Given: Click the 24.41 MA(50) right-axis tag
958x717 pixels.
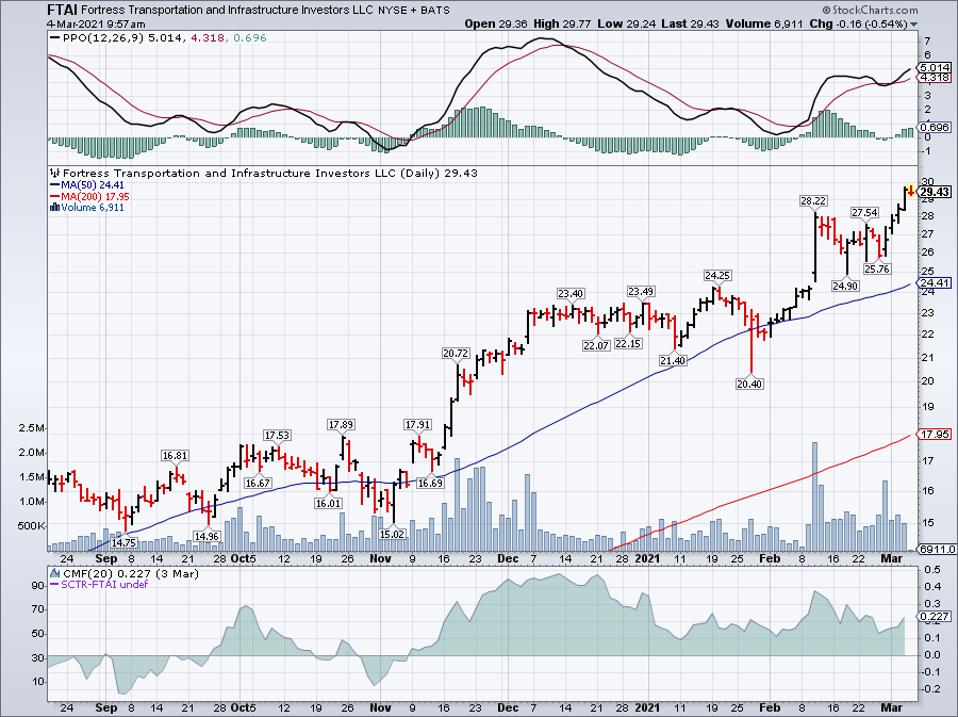Looking at the screenshot, I should 935,283.
